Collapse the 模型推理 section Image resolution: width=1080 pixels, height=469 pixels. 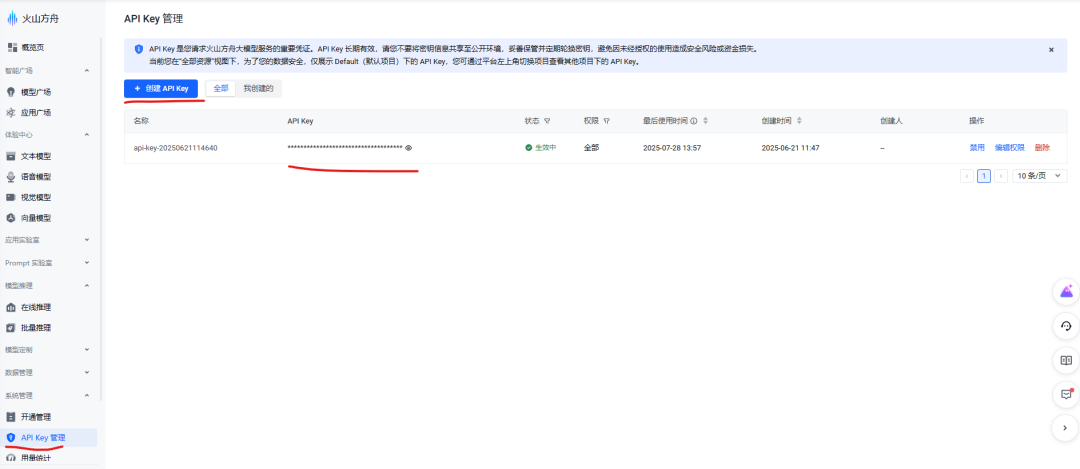(x=87, y=285)
